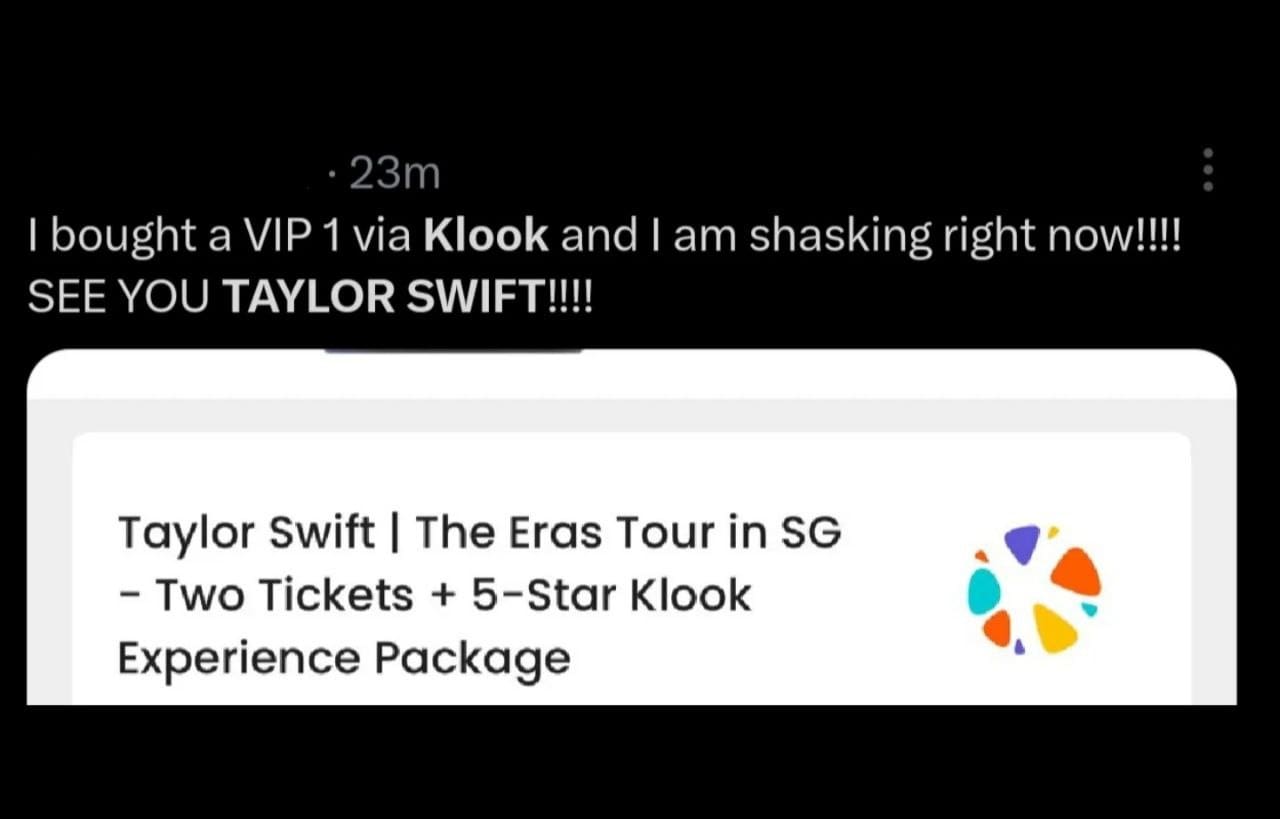The width and height of the screenshot is (1280, 819).
Task: Click the teal shape in Klook logo
Action: (x=983, y=592)
